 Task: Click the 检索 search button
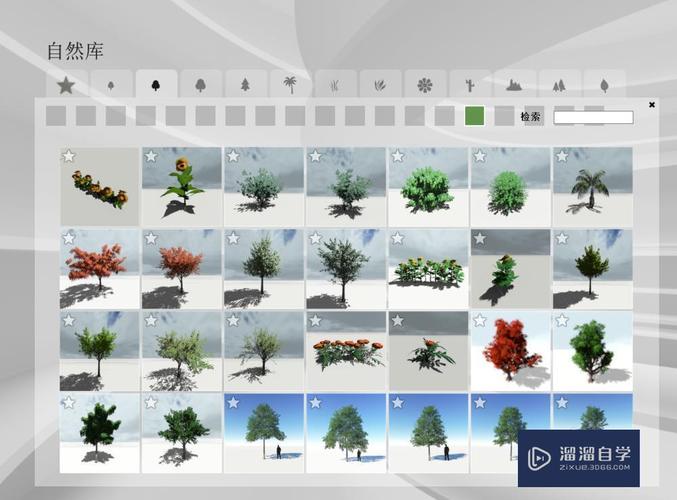click(x=530, y=117)
